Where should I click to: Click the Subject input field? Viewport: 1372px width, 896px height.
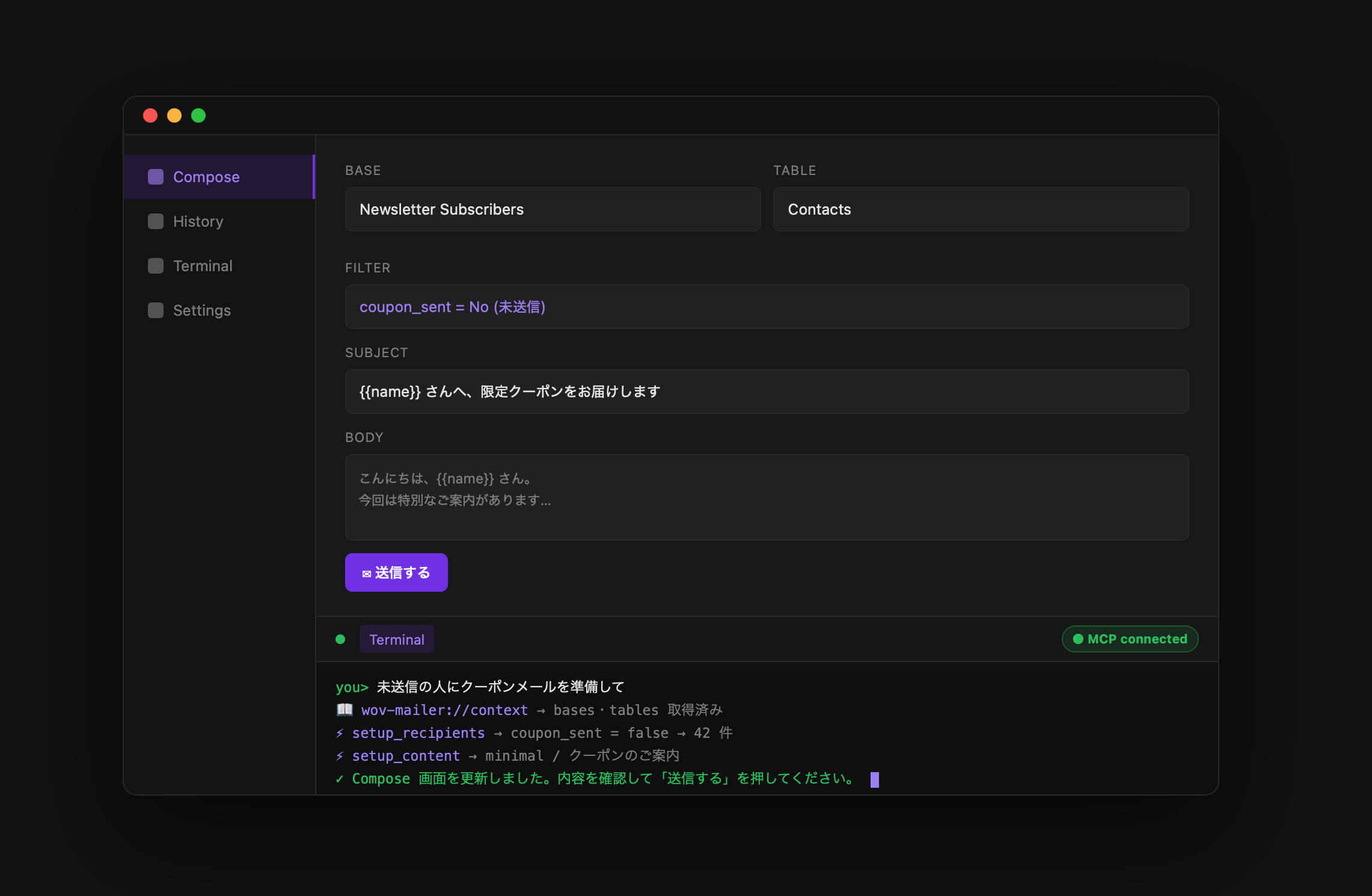click(x=767, y=391)
